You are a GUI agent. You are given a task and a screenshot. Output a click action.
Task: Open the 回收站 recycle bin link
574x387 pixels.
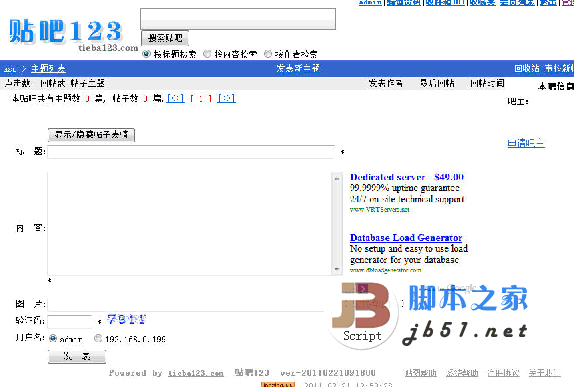(x=527, y=68)
